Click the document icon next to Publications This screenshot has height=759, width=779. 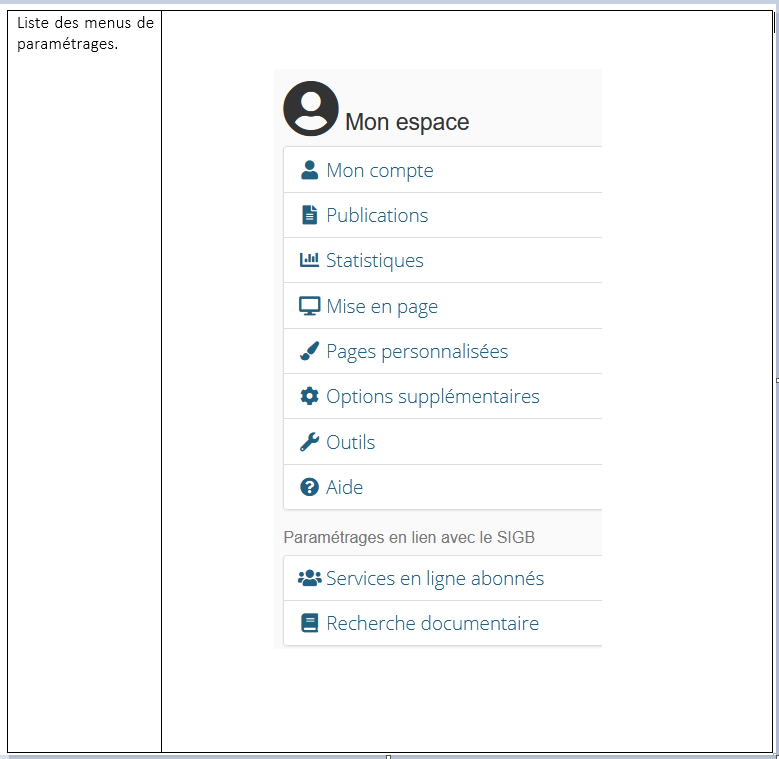(309, 215)
